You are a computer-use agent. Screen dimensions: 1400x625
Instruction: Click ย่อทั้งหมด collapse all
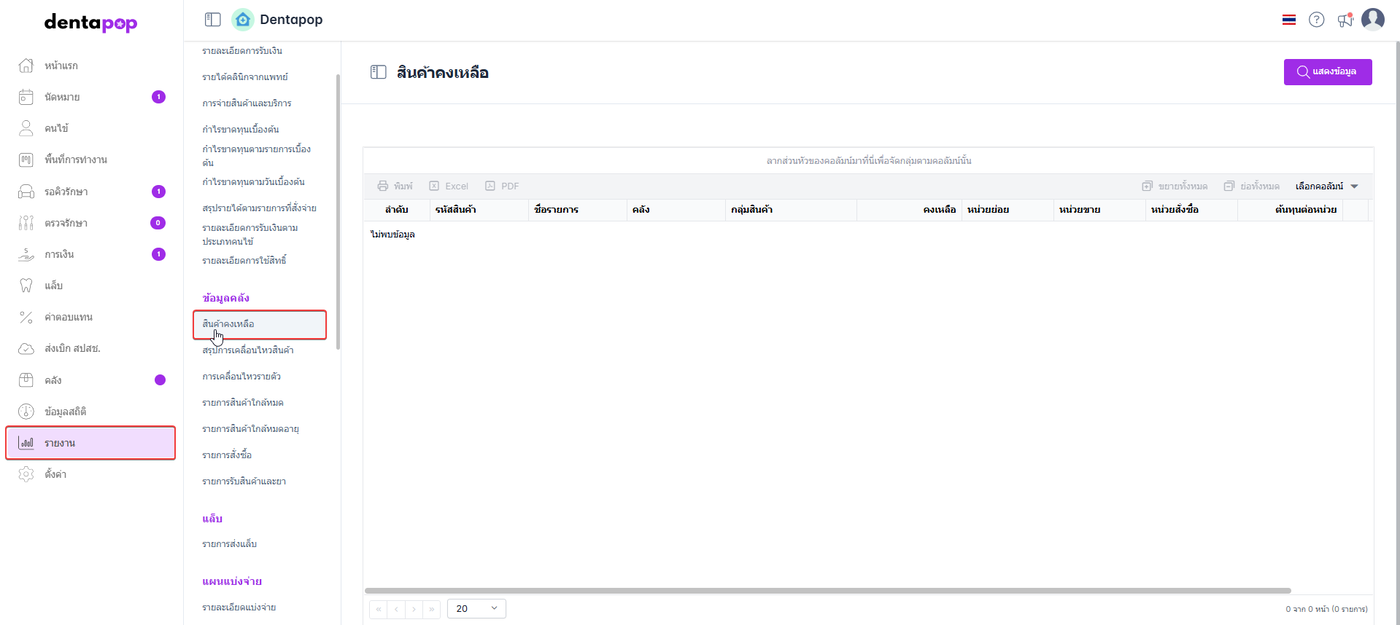point(1251,186)
